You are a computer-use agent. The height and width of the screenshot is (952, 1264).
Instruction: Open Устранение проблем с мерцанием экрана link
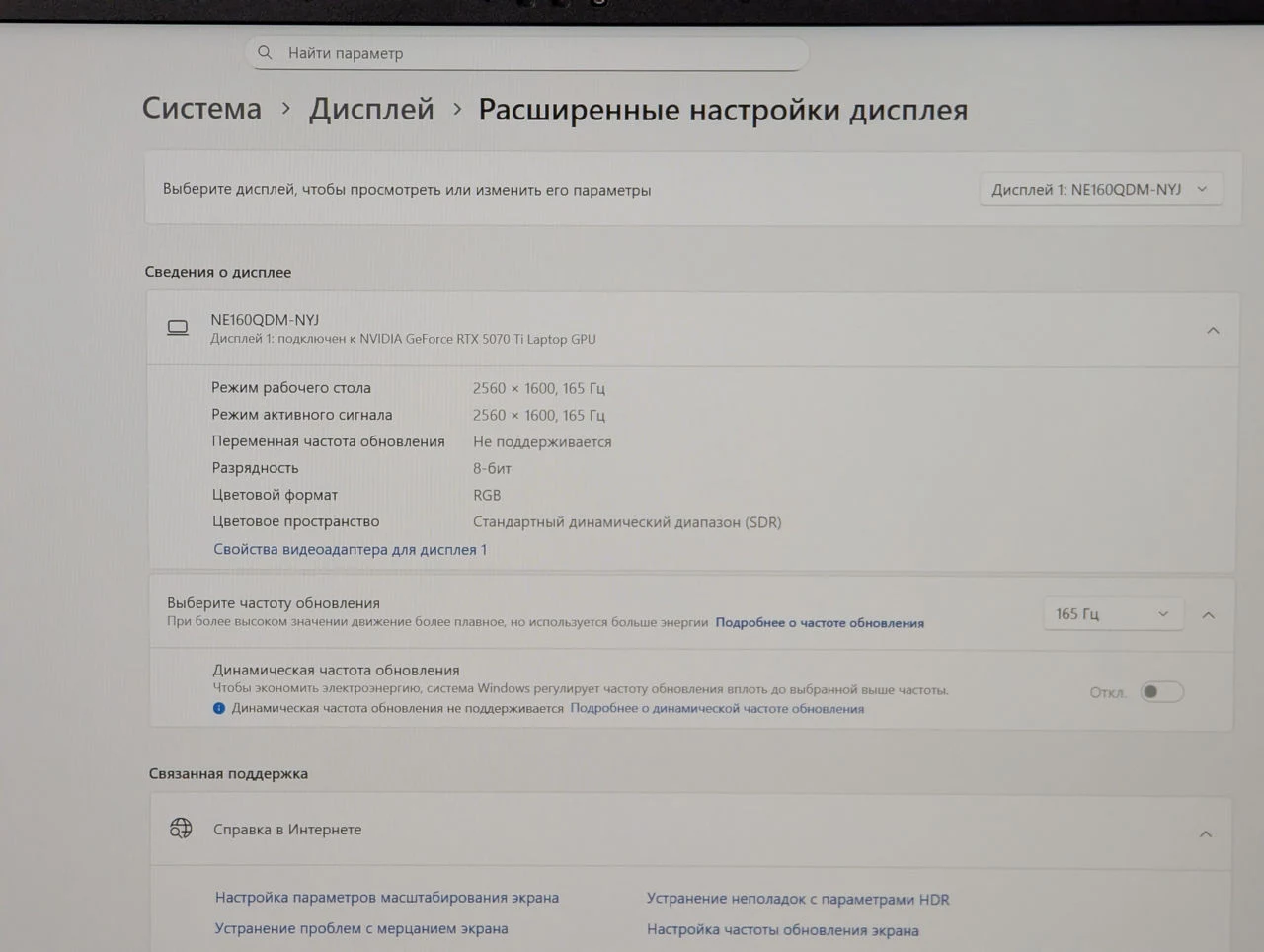[x=361, y=928]
